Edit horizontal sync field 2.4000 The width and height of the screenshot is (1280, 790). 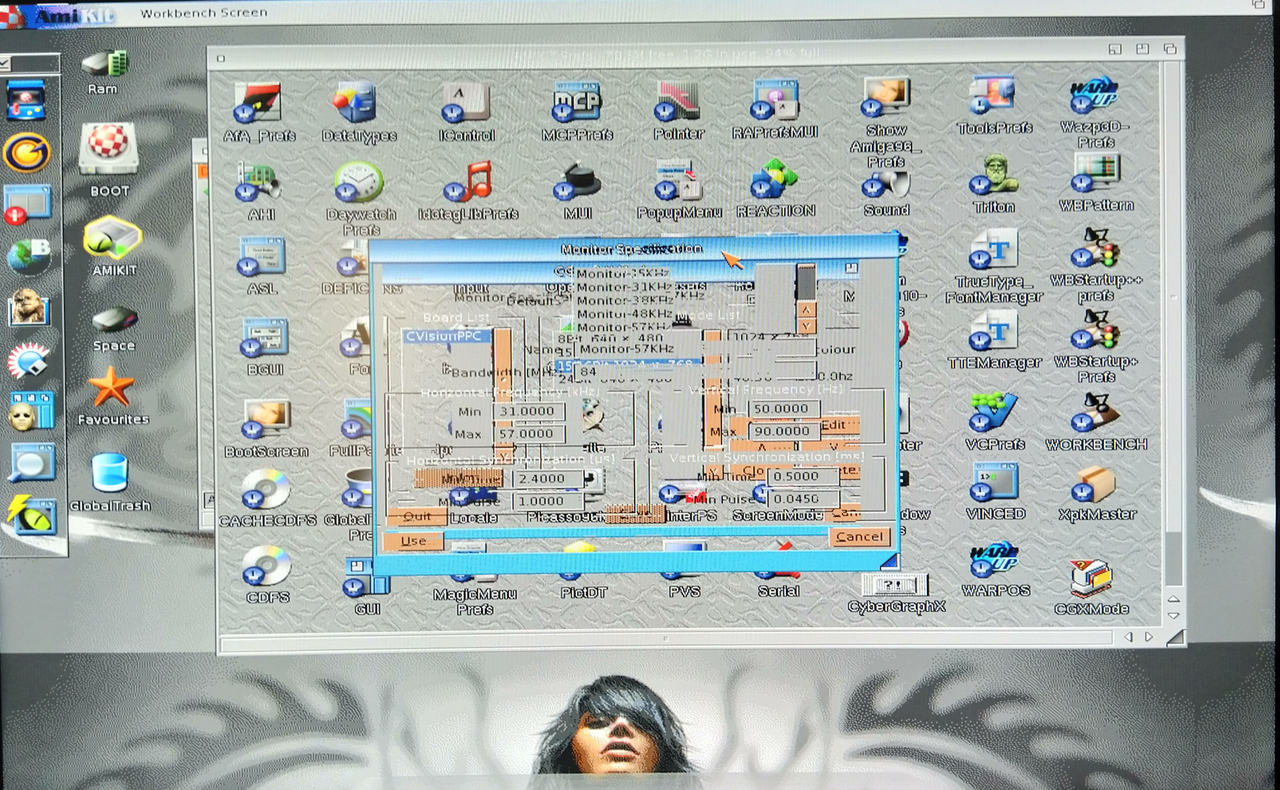(546, 479)
